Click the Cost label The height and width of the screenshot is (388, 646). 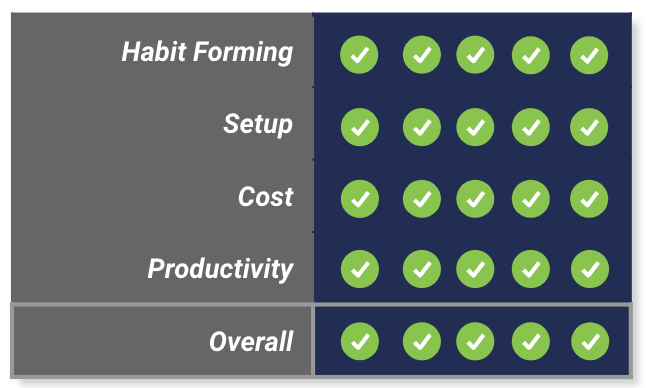click(265, 196)
